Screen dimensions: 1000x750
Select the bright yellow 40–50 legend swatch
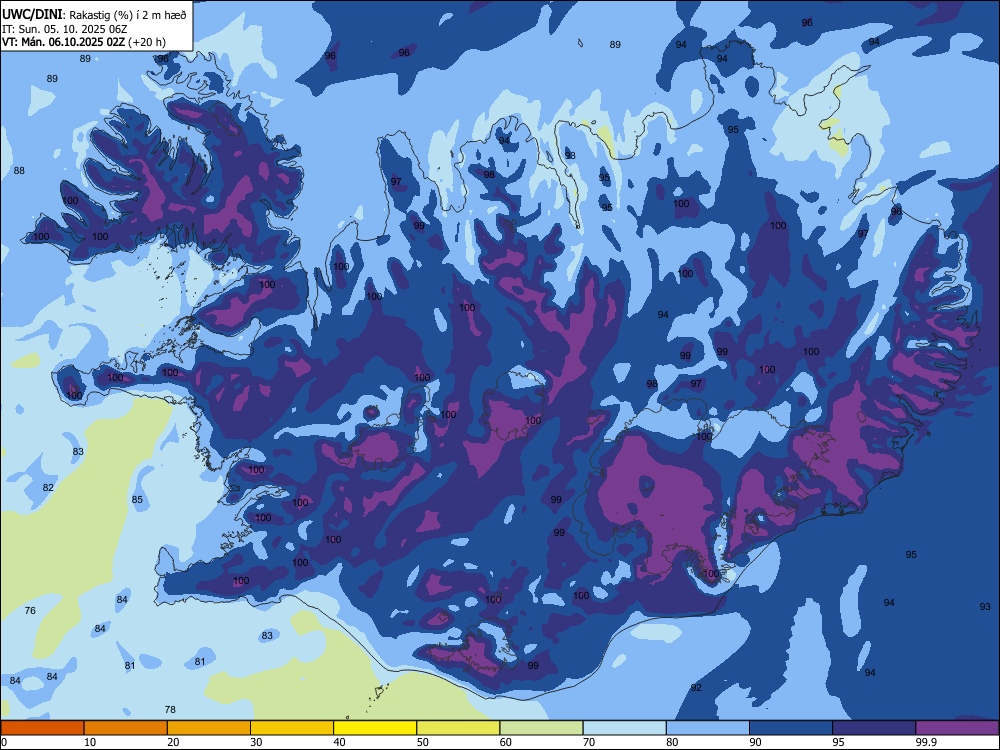pyautogui.click(x=375, y=728)
